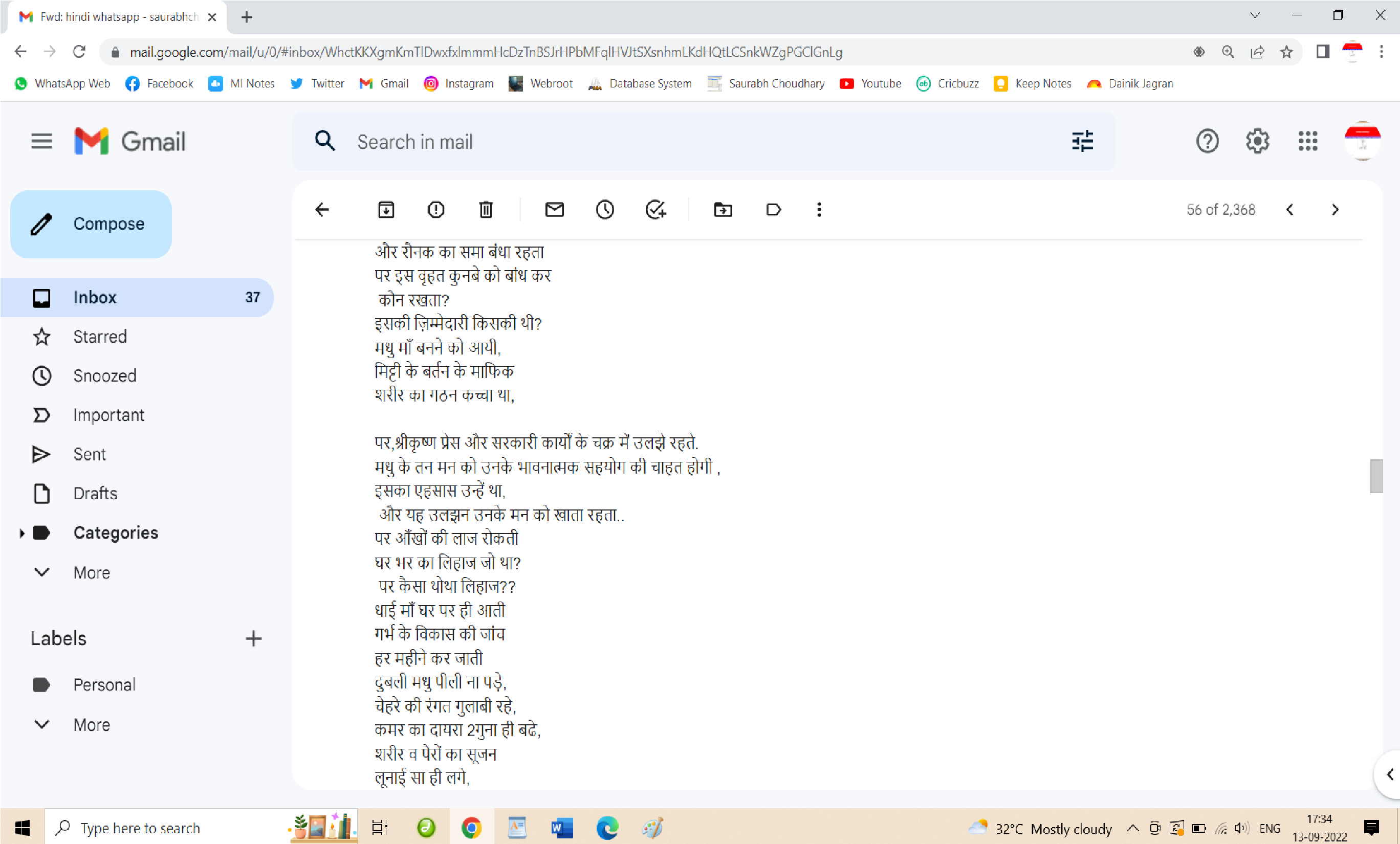
Task: Open the Move to folder icon
Action: (723, 210)
